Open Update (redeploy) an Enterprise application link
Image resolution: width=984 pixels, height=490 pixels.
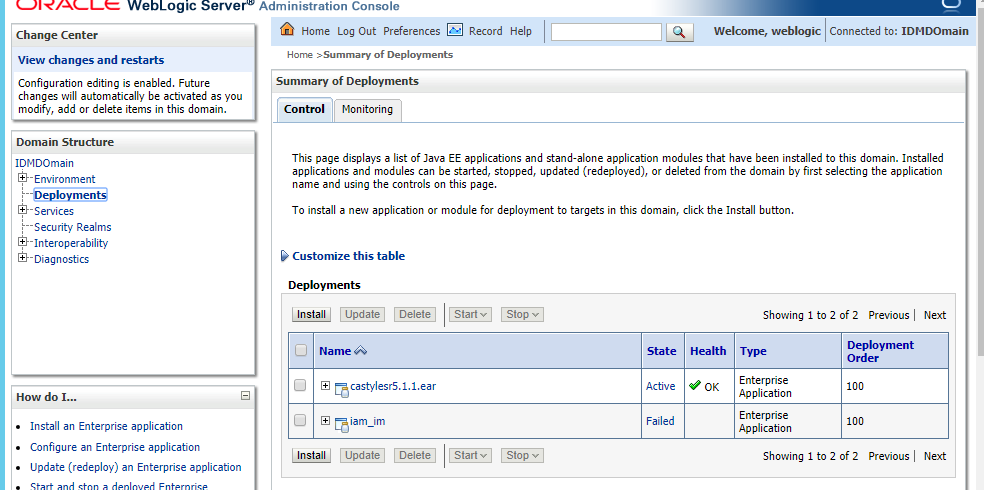(136, 467)
